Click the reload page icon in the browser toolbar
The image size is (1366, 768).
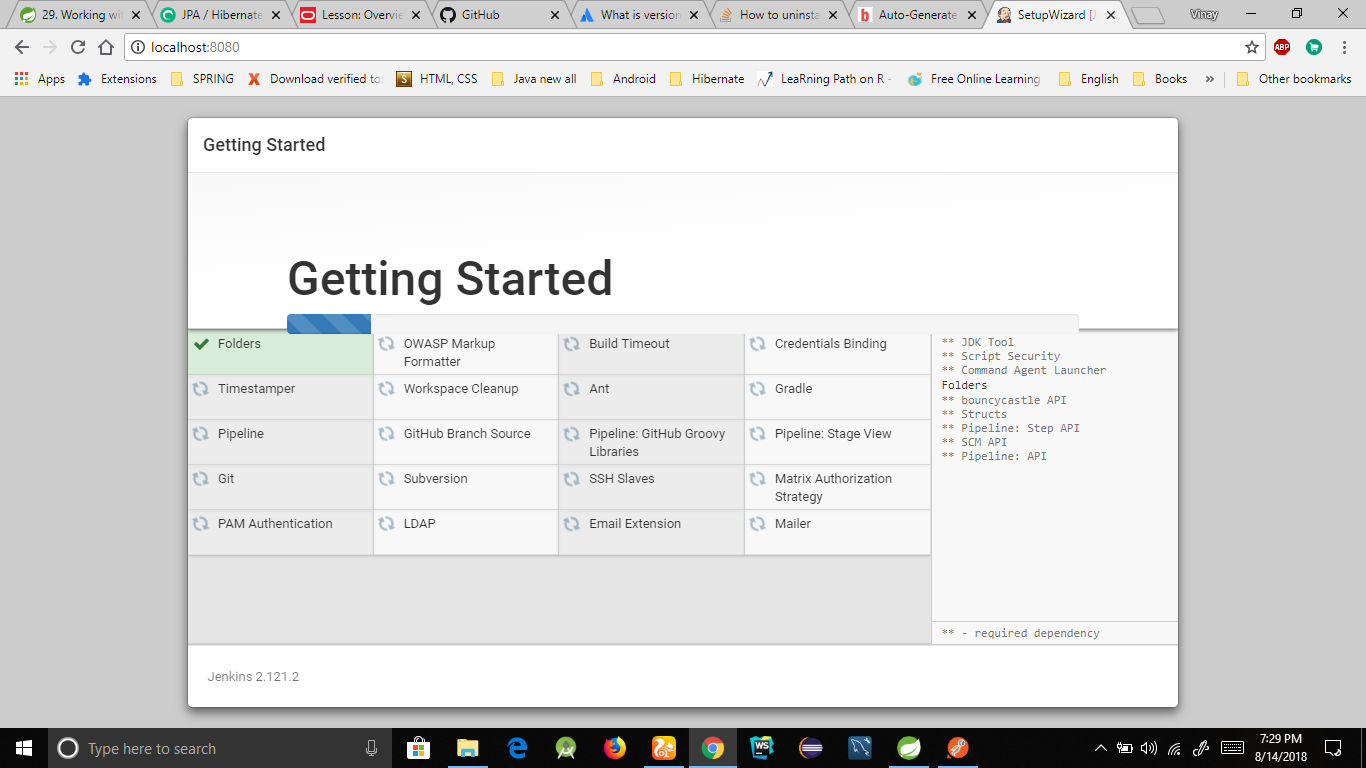pyautogui.click(x=77, y=46)
